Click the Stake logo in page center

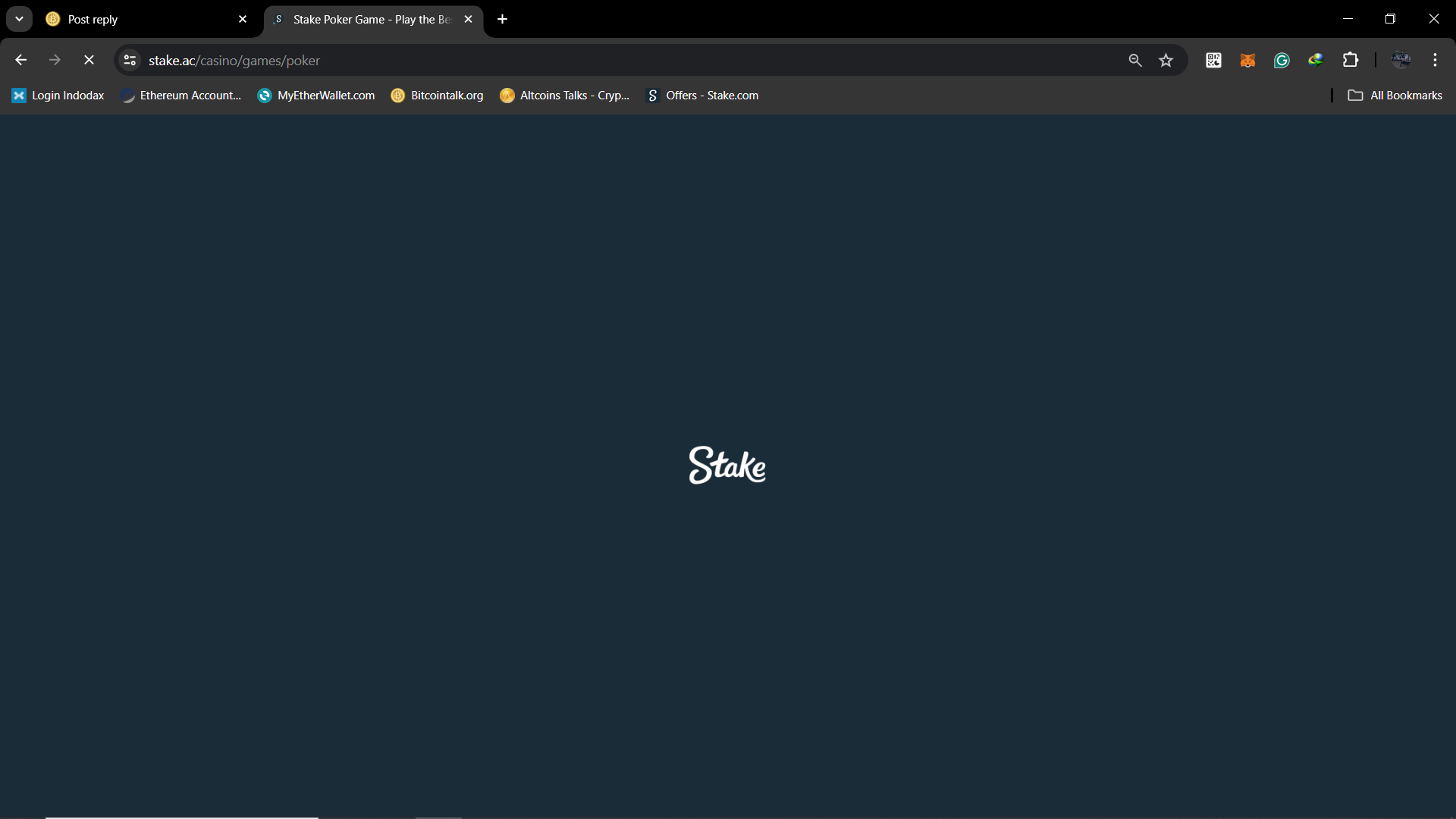pyautogui.click(x=727, y=465)
